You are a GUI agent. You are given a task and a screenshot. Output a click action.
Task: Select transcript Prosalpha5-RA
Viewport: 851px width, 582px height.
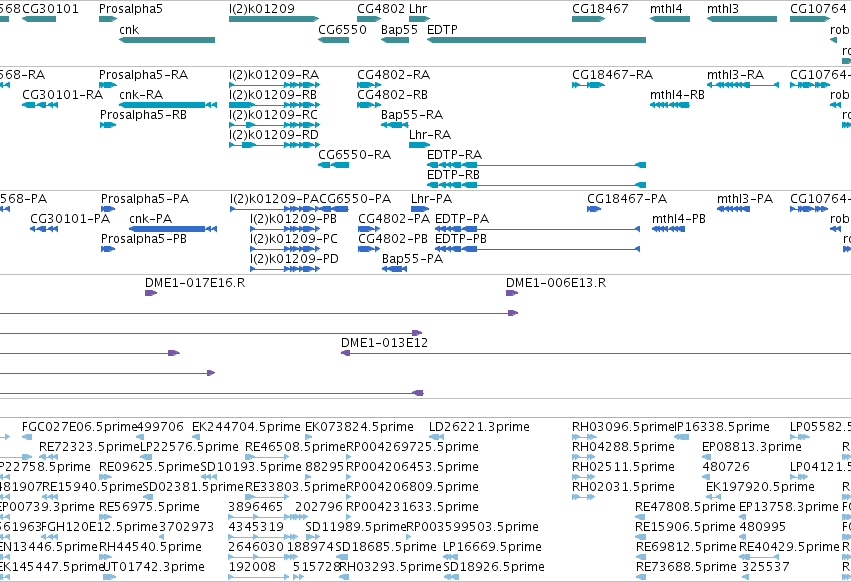(x=143, y=75)
